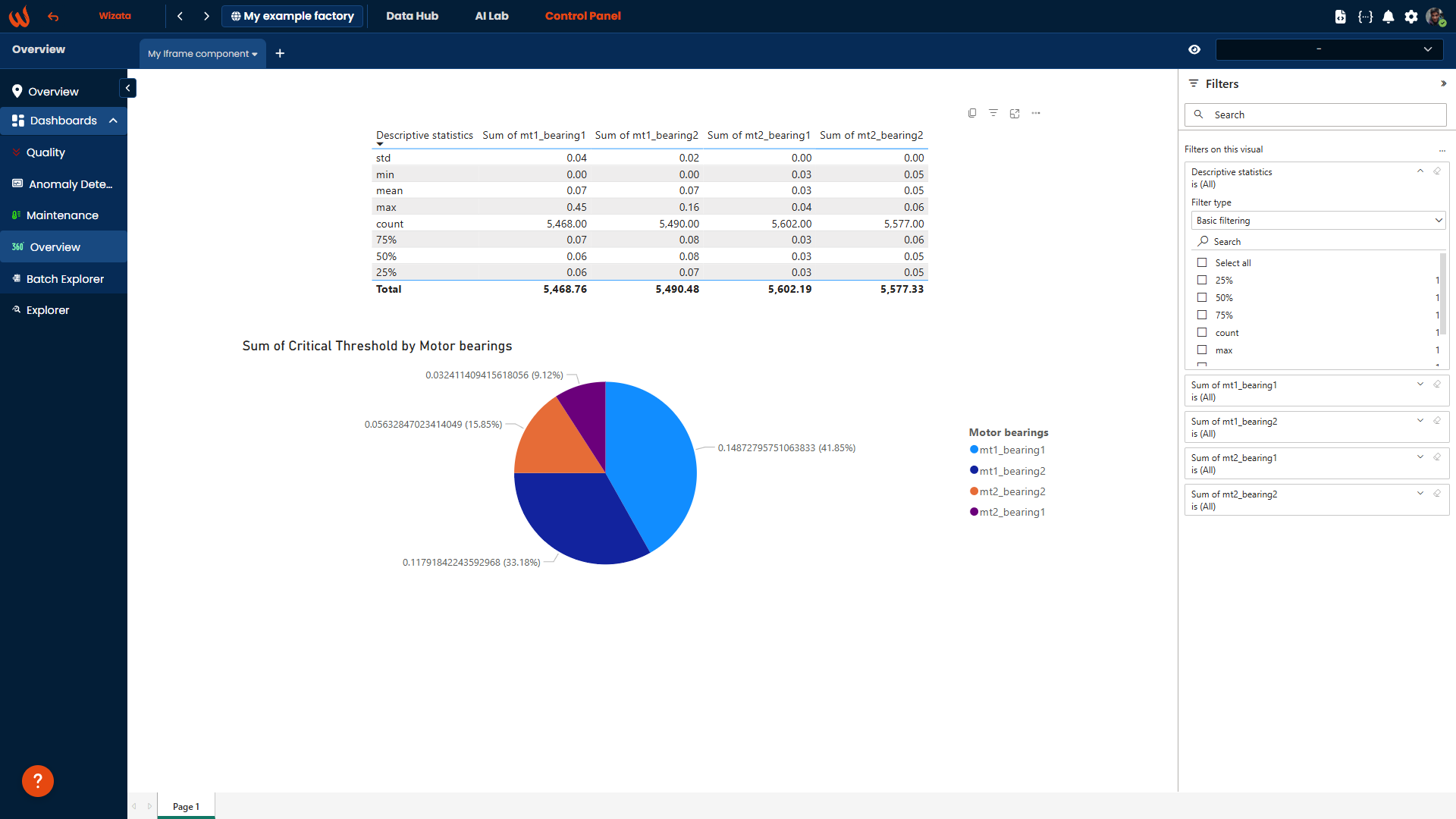Check the 25% filter checkbox
Viewport: 1456px width, 819px height.
(x=1202, y=280)
